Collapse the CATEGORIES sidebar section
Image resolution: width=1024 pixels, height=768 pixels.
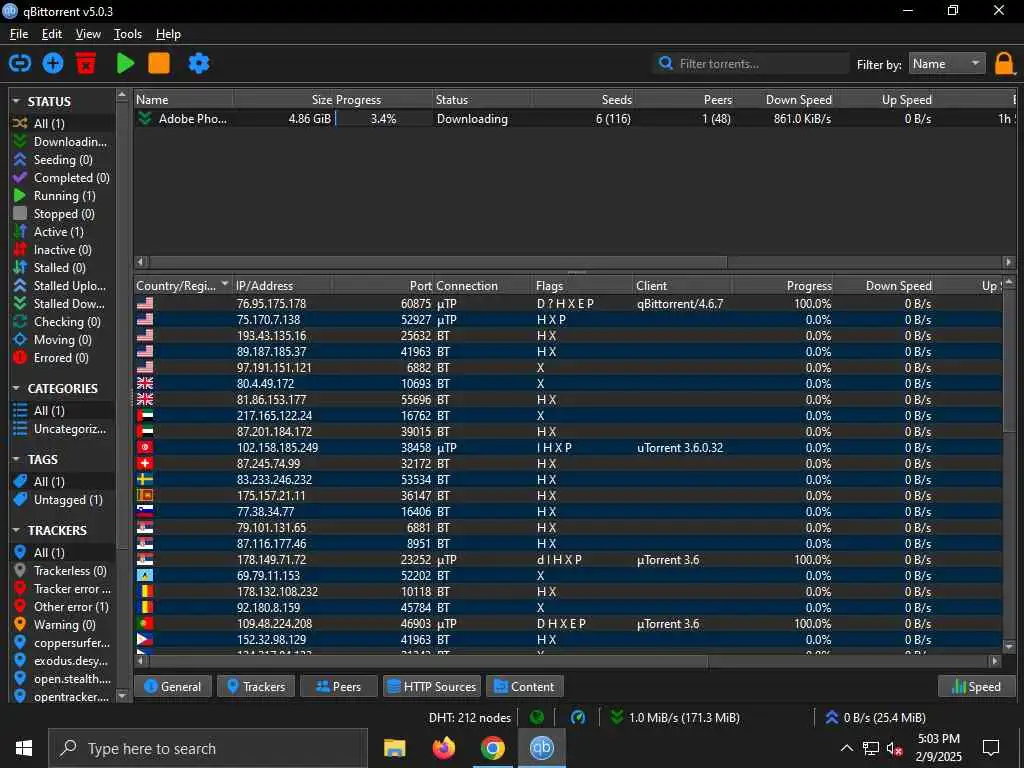tap(16, 388)
